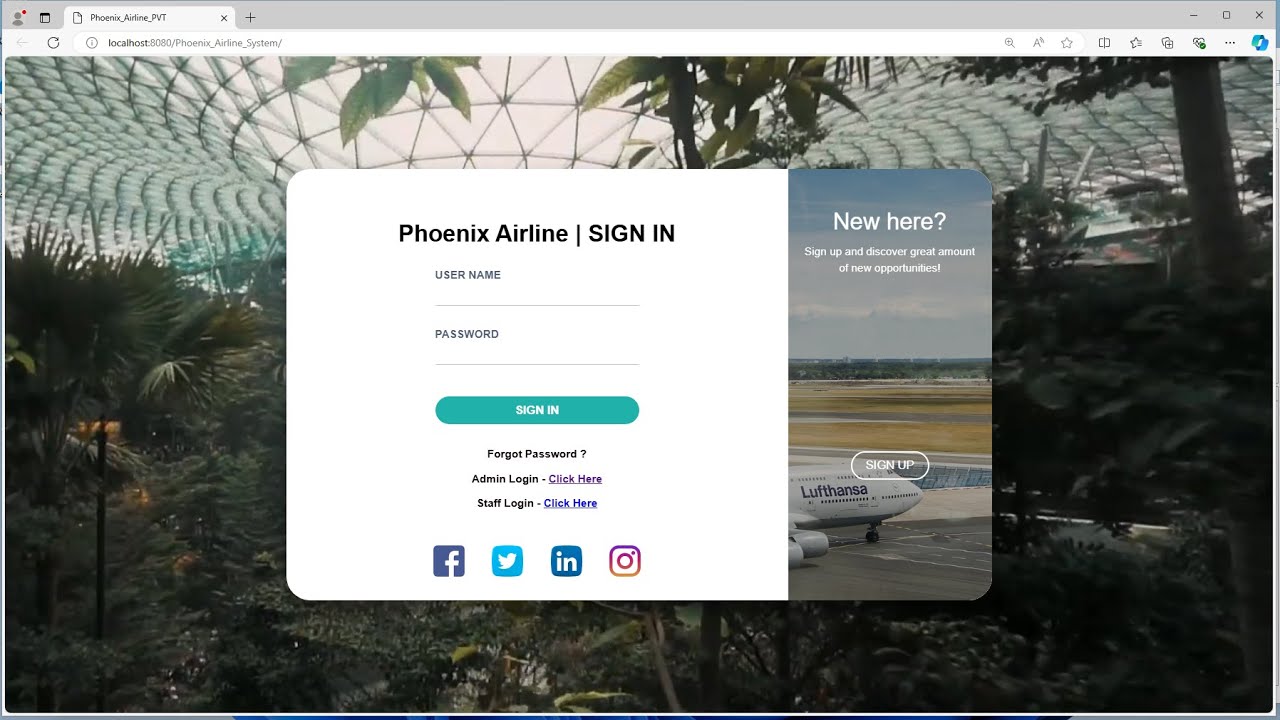Open the LinkedIn social icon
Screen dimensions: 1280x720
(566, 561)
